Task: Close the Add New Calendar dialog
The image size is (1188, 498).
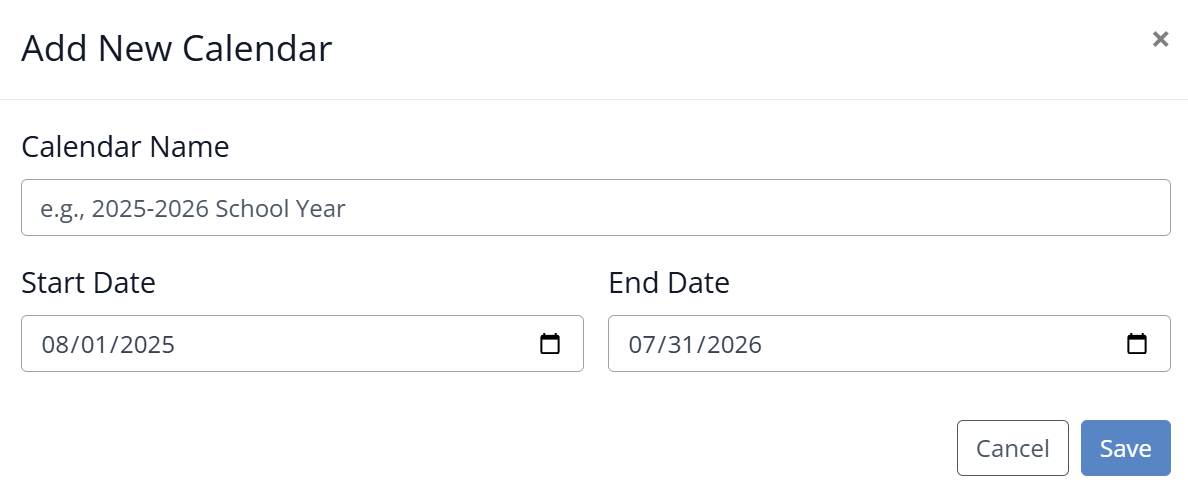Action: (1160, 39)
